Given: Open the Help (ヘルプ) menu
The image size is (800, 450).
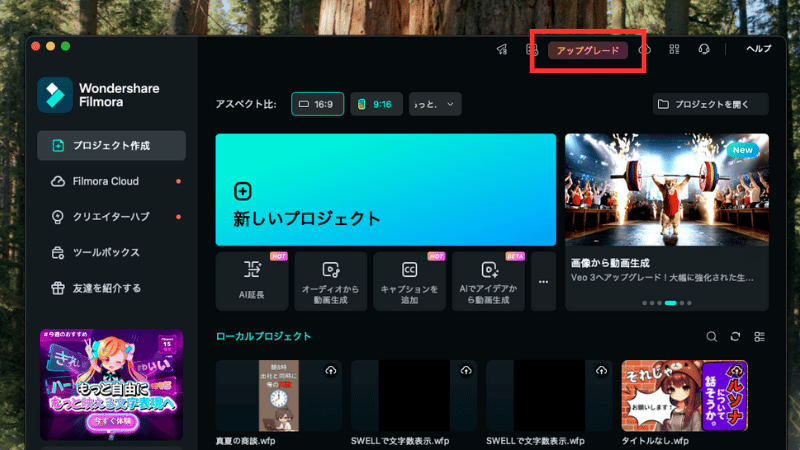Looking at the screenshot, I should click(x=759, y=48).
